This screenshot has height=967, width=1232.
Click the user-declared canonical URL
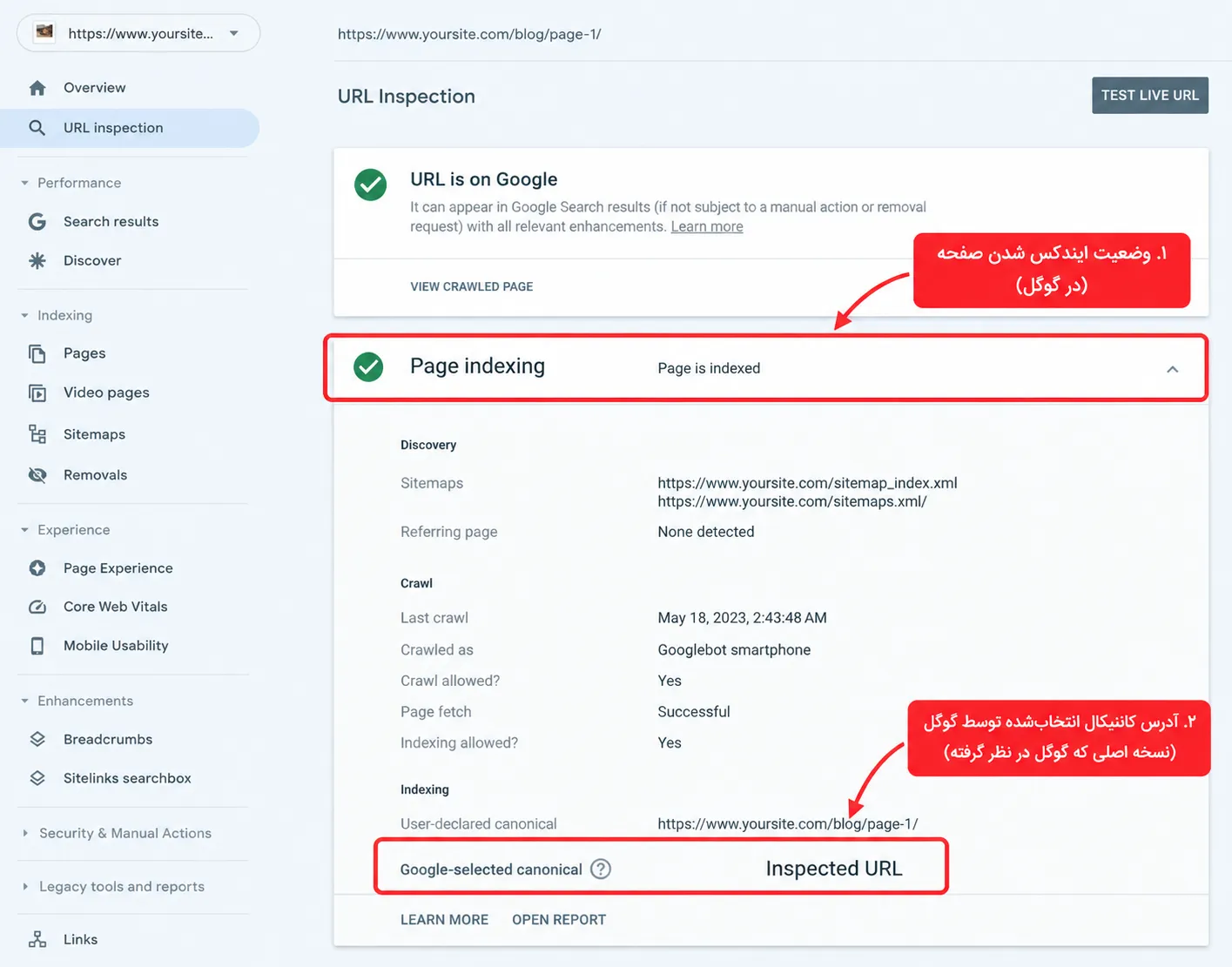788,823
